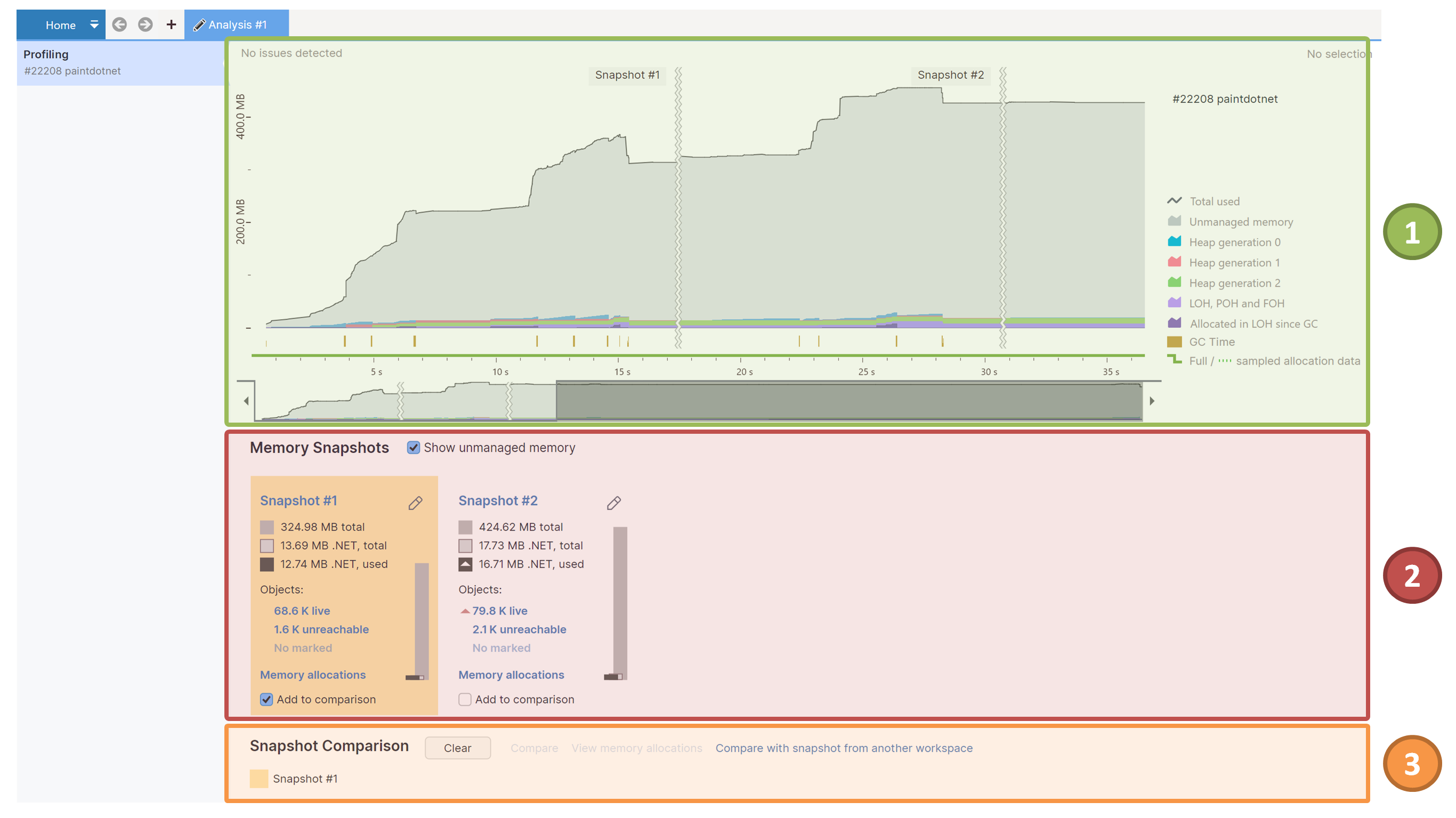Uncheck Show unmanaged memory
This screenshot has width=1456, height=818.
tap(414, 448)
